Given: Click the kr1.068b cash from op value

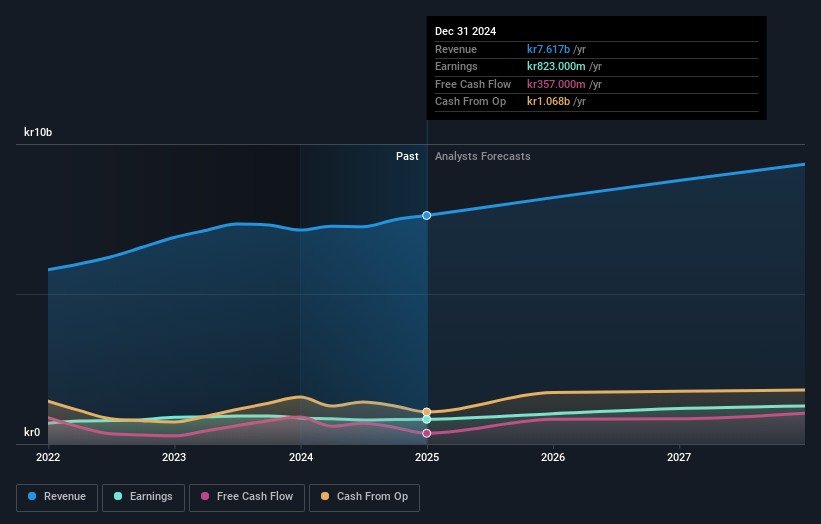Looking at the screenshot, I should [x=548, y=102].
